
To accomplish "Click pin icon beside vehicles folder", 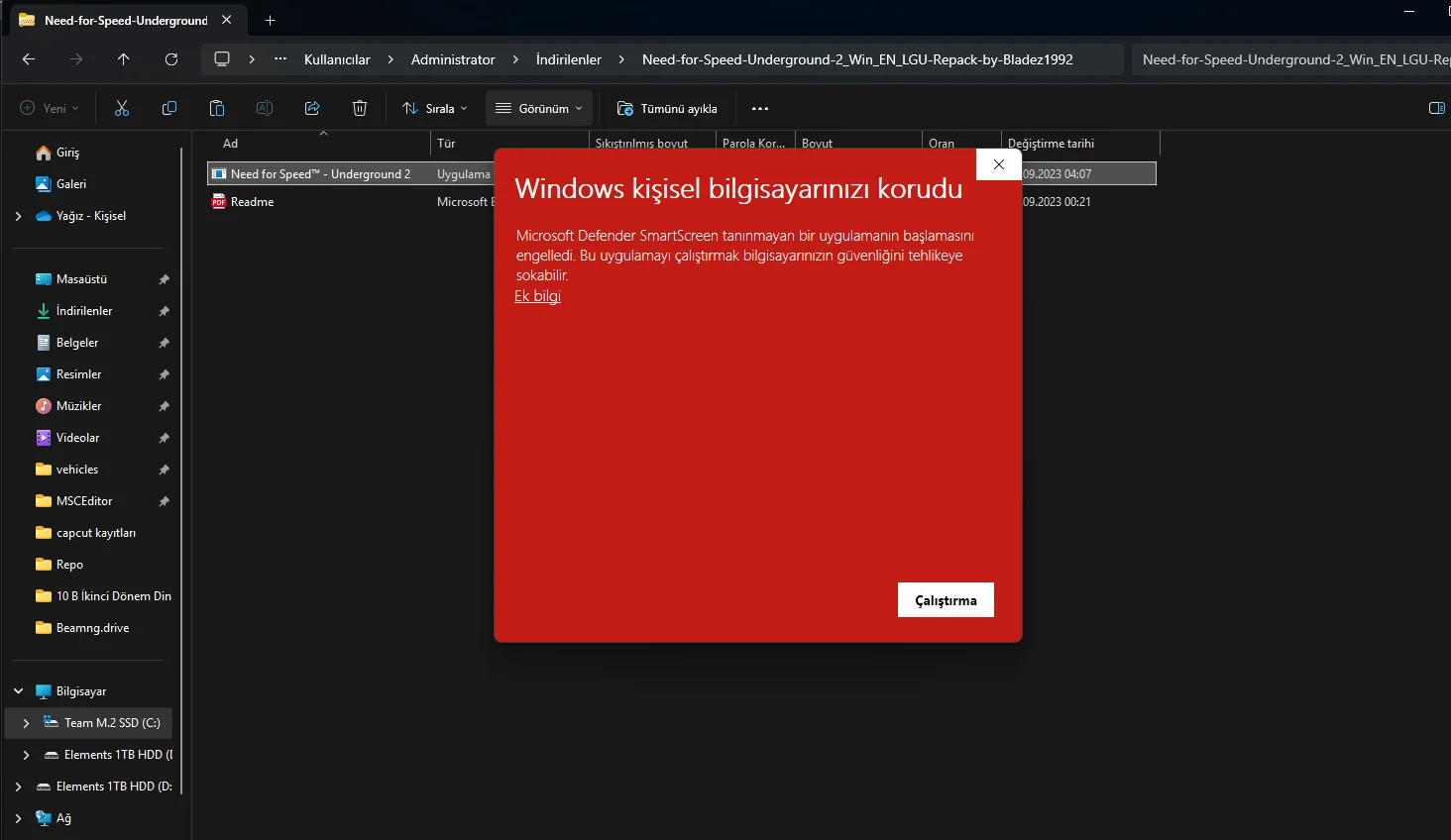I will pyautogui.click(x=164, y=470).
